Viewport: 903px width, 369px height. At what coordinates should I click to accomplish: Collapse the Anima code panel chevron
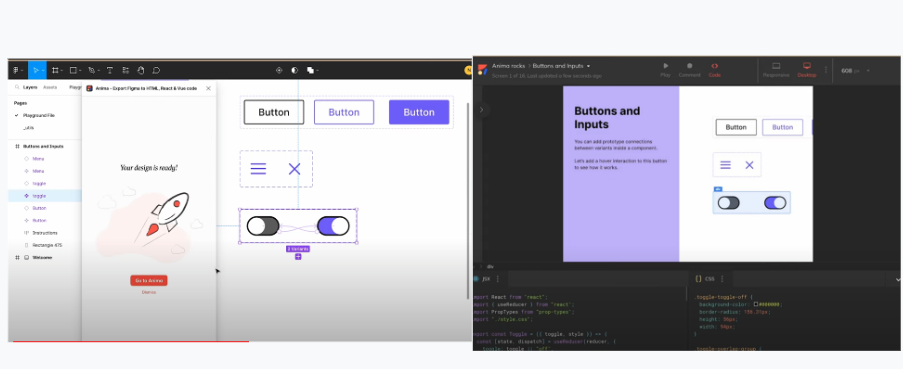(897, 279)
